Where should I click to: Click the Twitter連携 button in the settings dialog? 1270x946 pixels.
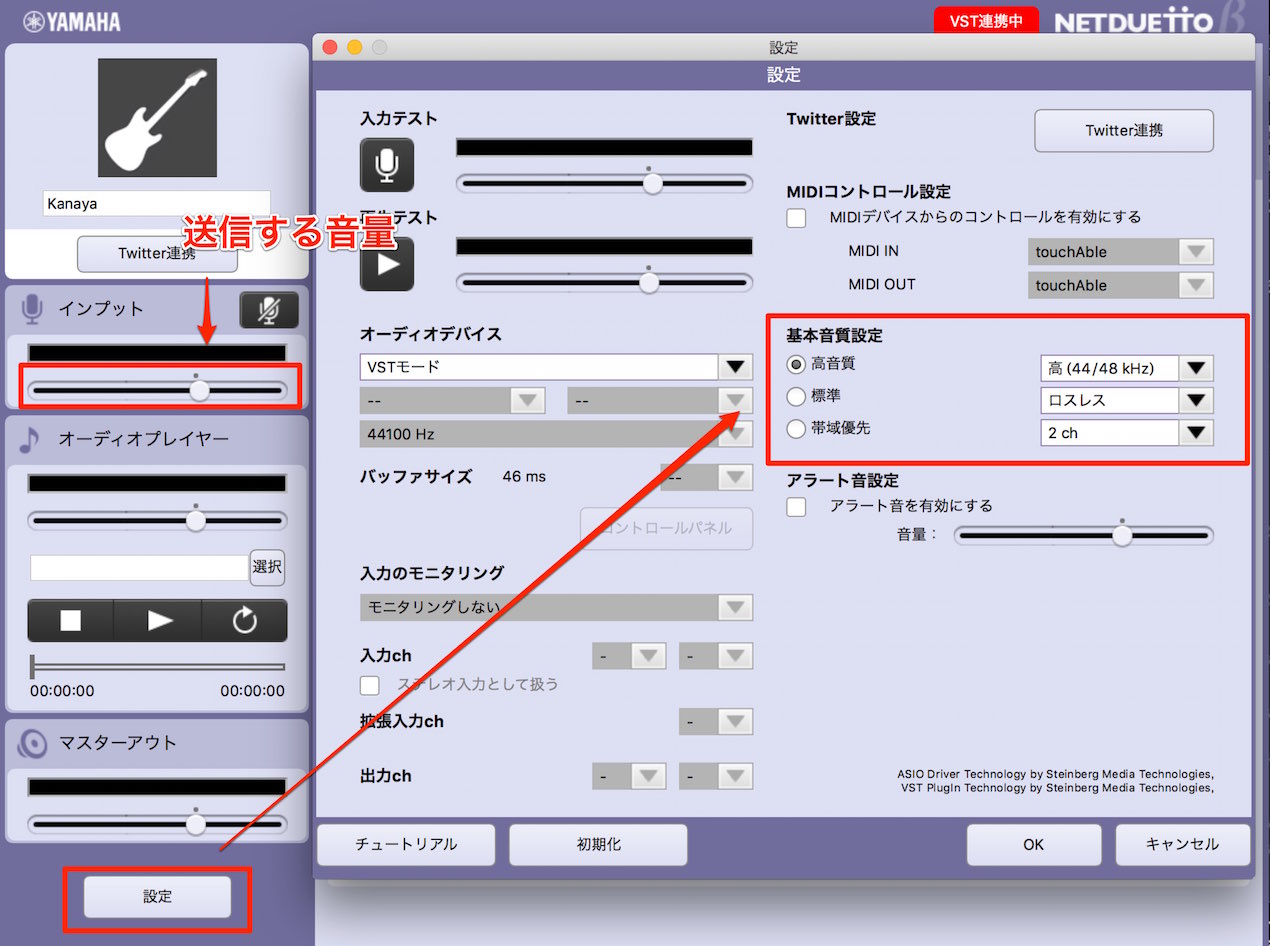pyautogui.click(x=1124, y=131)
